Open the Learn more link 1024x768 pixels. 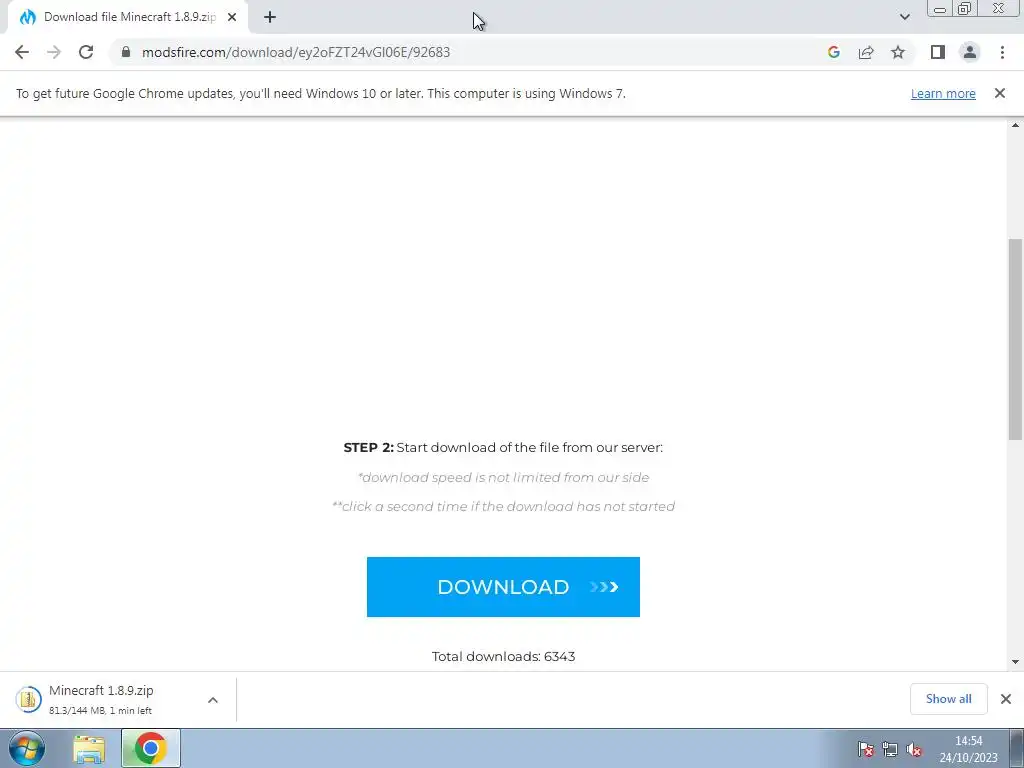[943, 93]
